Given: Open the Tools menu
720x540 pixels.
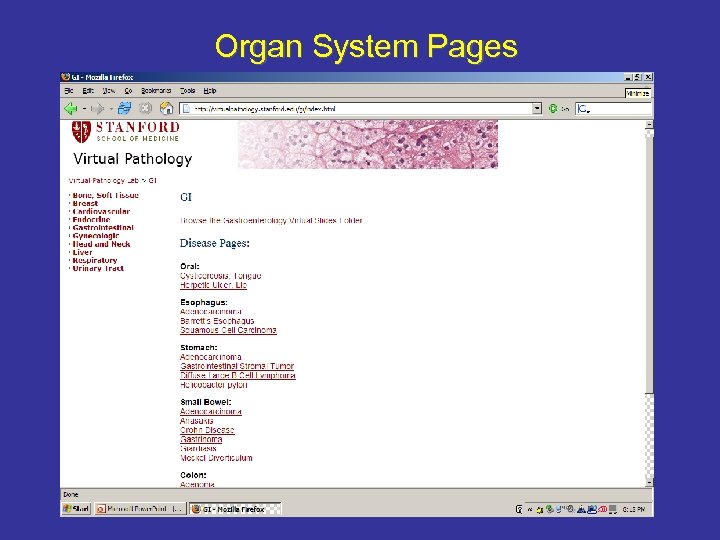Looking at the screenshot, I should [187, 91].
